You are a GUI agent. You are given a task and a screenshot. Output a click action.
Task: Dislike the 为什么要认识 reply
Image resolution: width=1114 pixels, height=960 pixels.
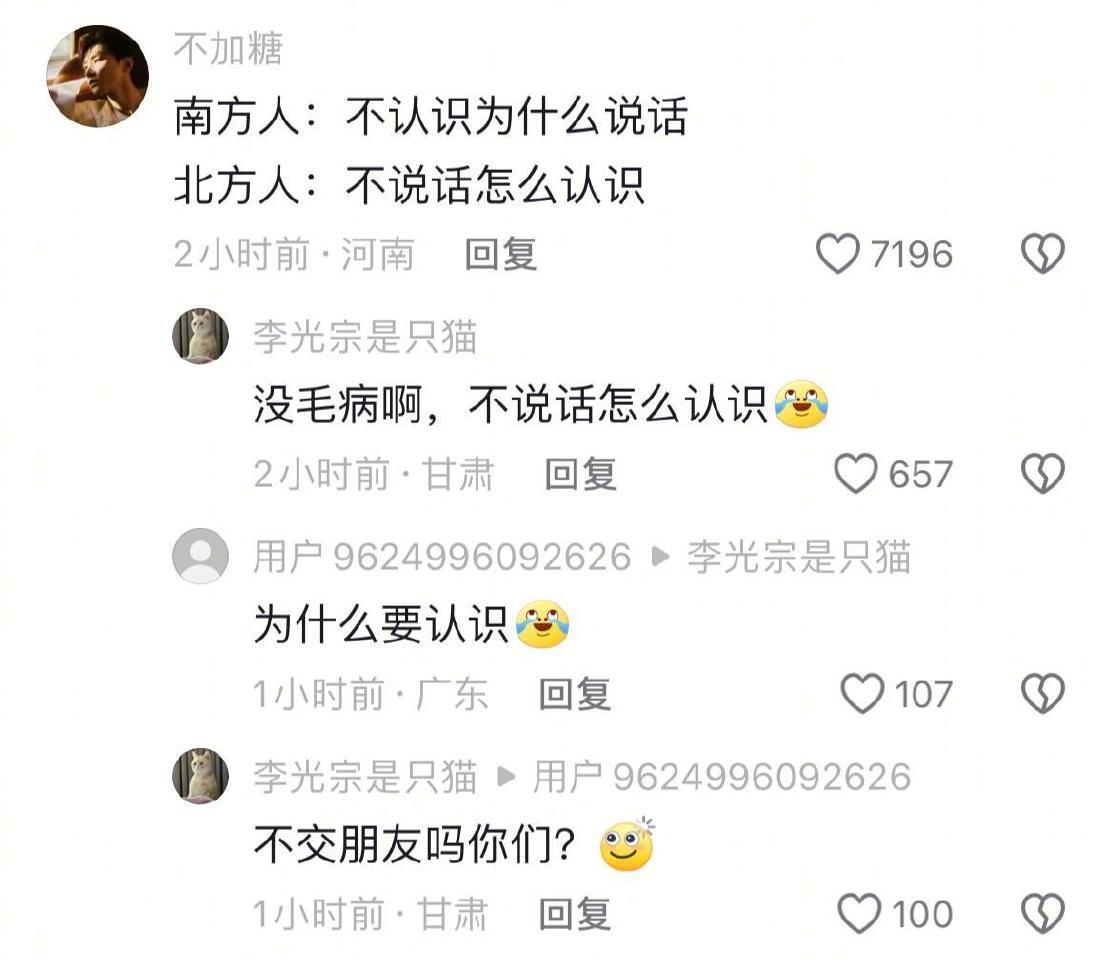click(x=1042, y=694)
